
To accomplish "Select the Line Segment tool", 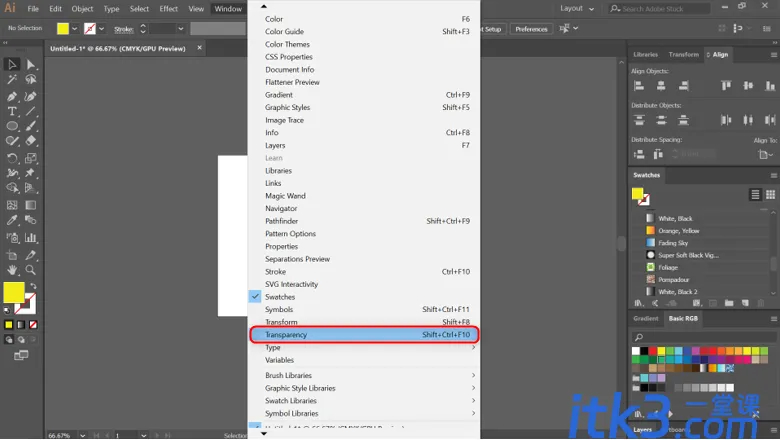I will coord(31,111).
